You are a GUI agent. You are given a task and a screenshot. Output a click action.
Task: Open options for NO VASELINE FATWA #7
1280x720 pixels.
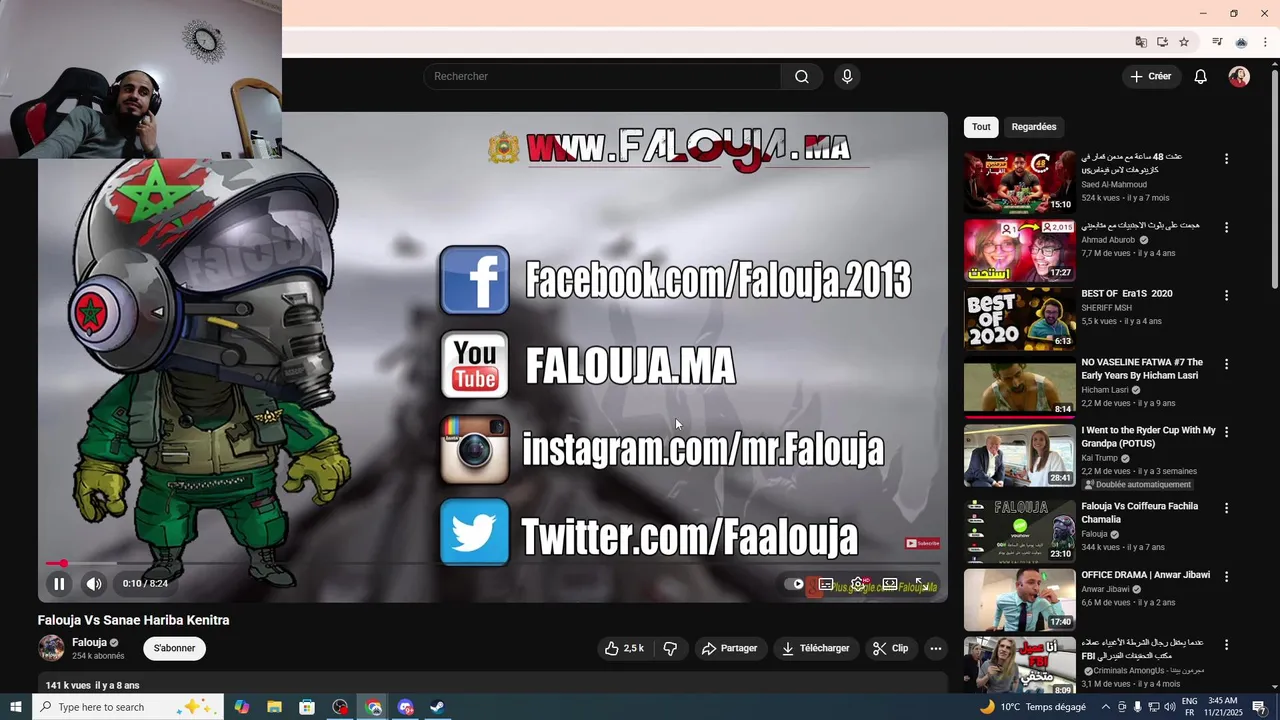point(1226,364)
